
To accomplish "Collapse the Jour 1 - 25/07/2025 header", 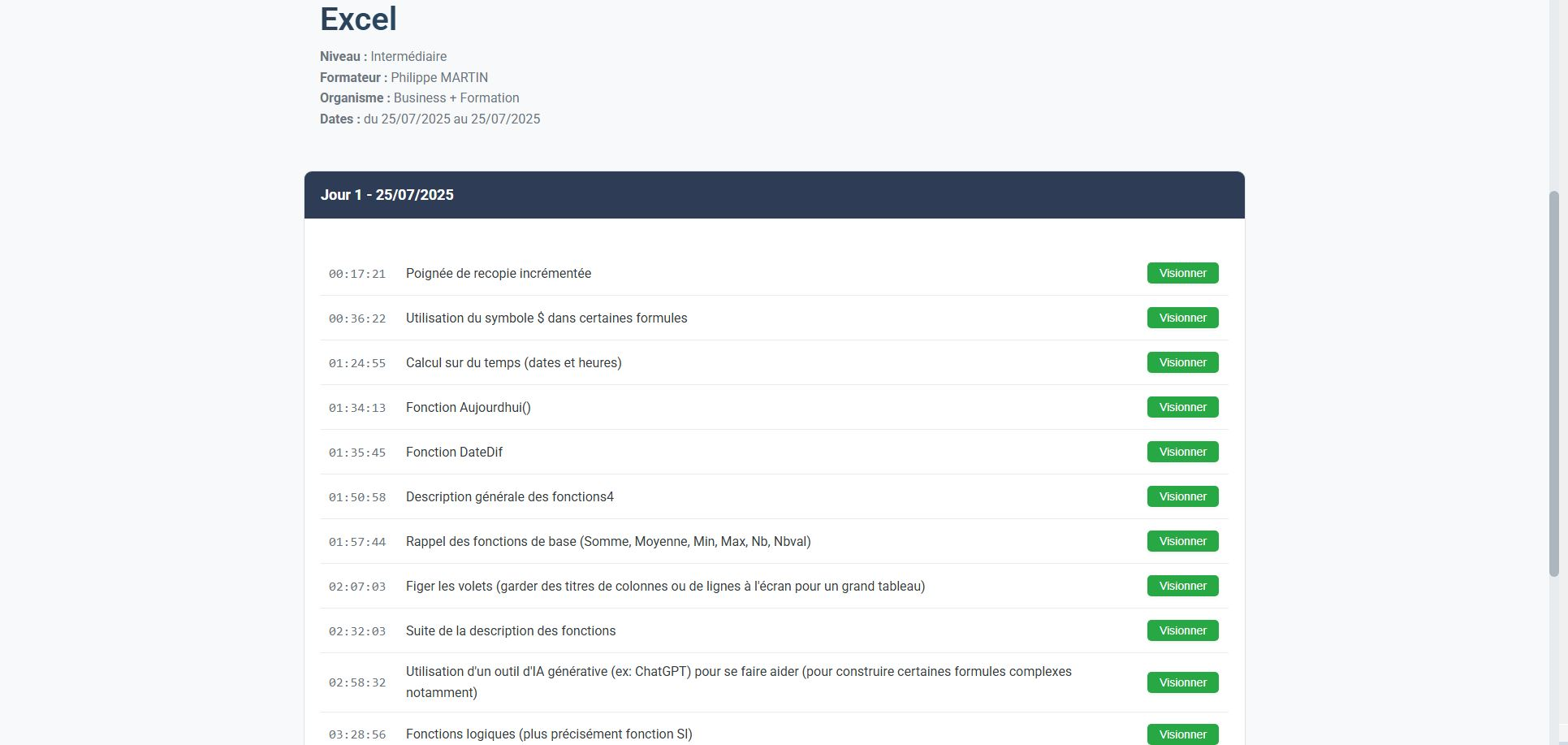I will point(774,195).
